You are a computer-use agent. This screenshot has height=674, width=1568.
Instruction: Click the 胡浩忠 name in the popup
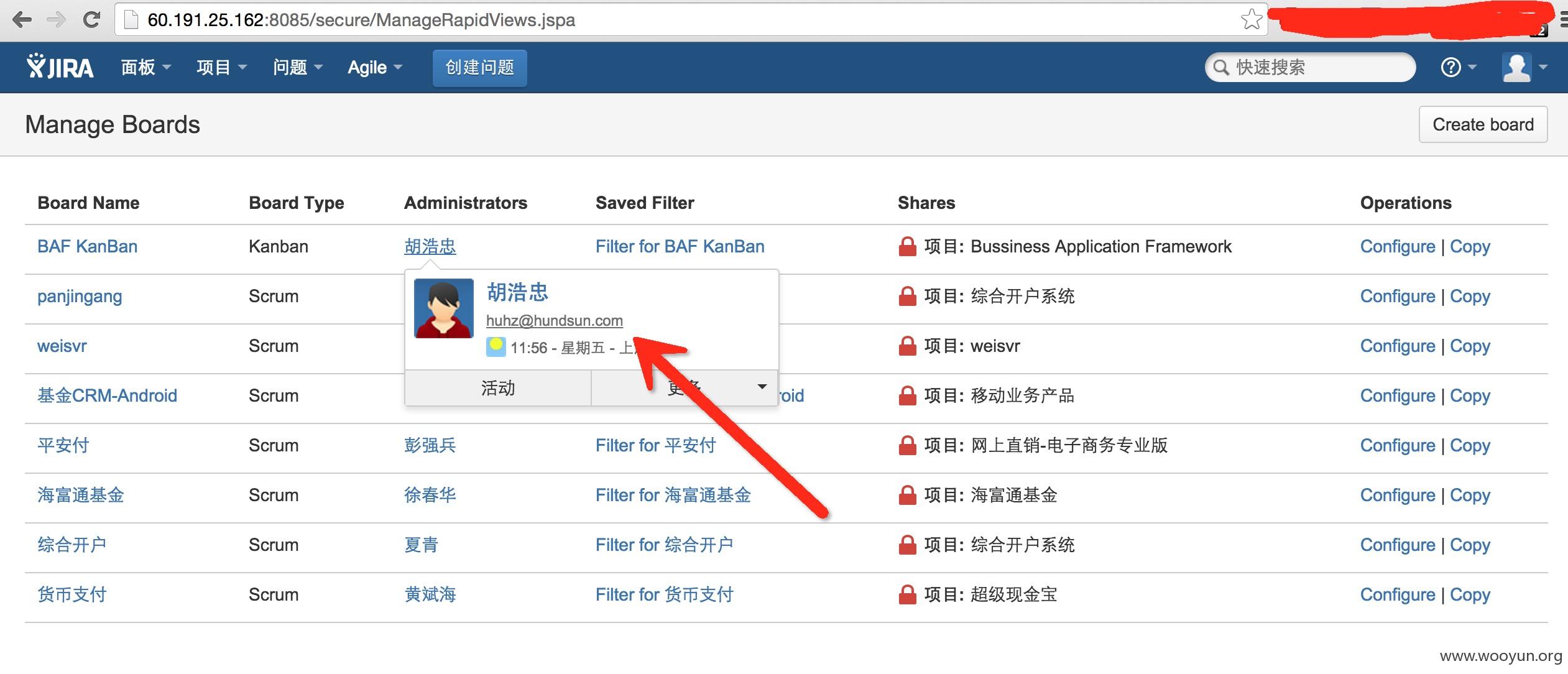coord(517,292)
